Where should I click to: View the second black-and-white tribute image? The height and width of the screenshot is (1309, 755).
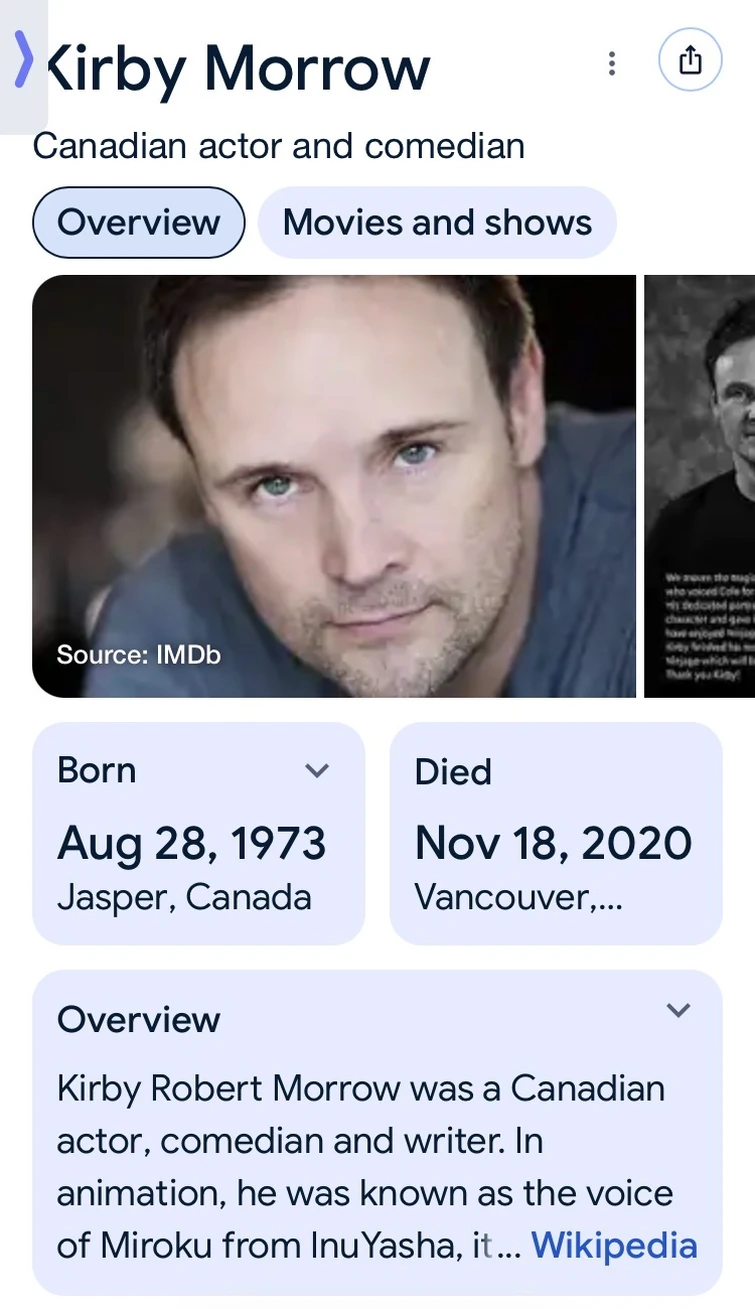(x=699, y=485)
